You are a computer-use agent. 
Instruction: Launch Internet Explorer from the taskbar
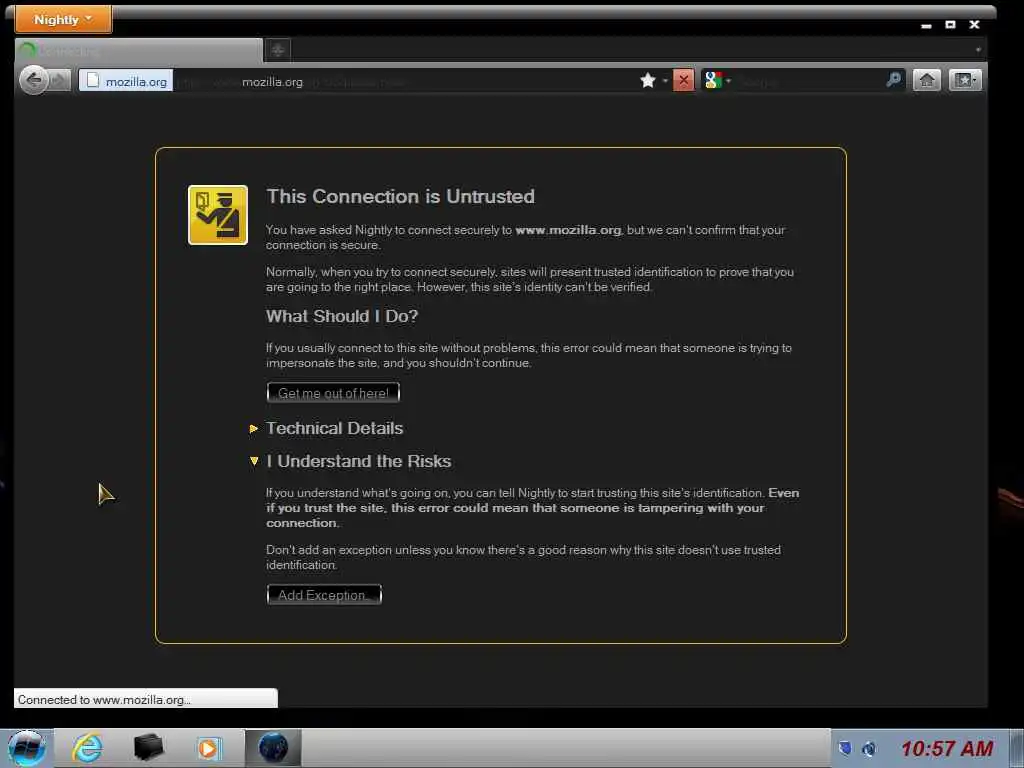(88, 748)
